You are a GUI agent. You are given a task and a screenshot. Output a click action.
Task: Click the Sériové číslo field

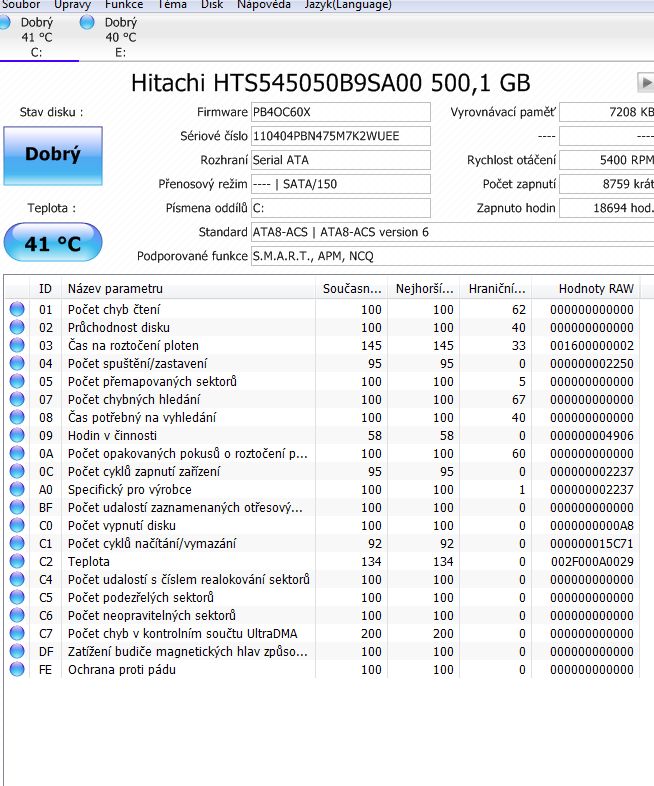340,136
